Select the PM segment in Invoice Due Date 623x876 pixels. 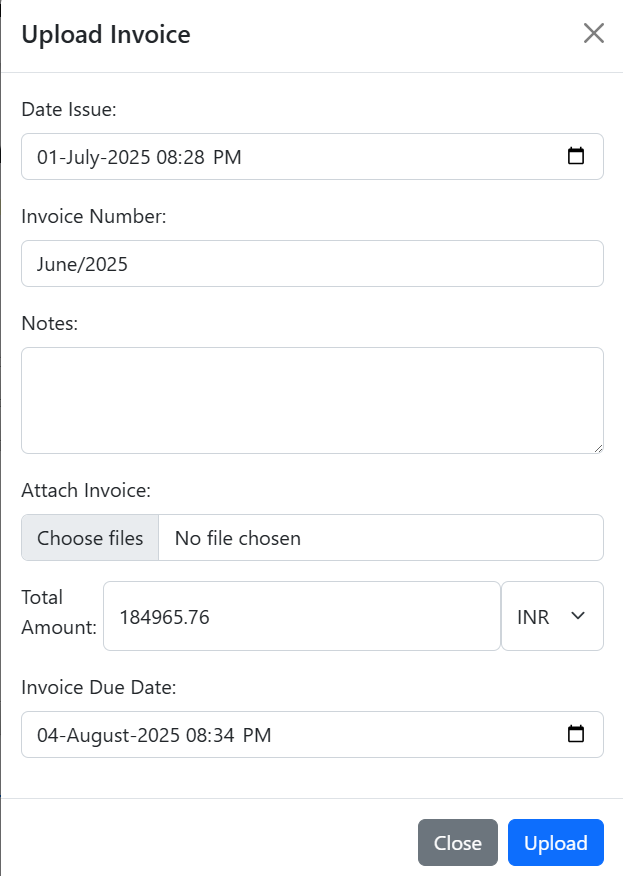tap(257, 735)
